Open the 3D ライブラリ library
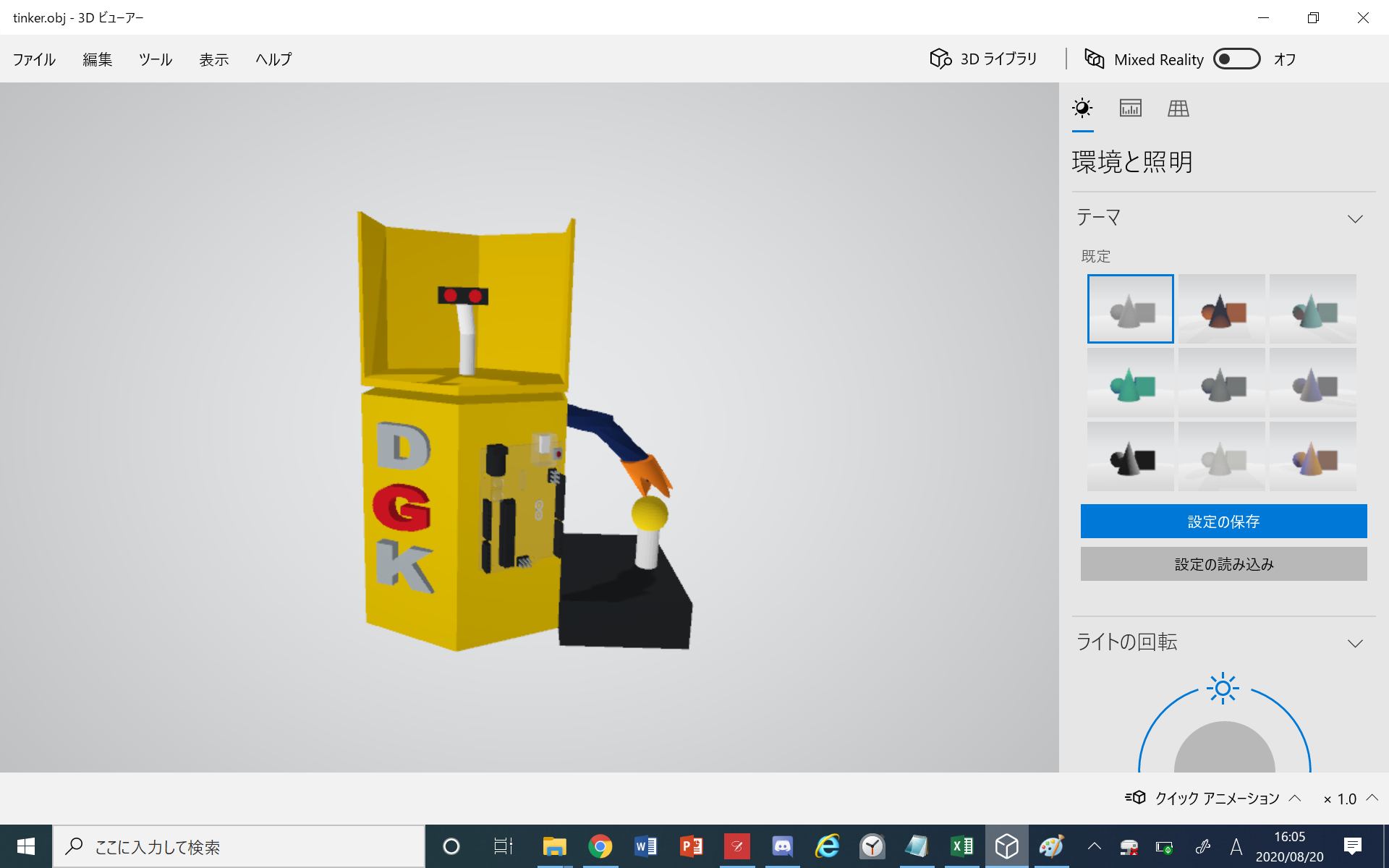 click(x=983, y=59)
